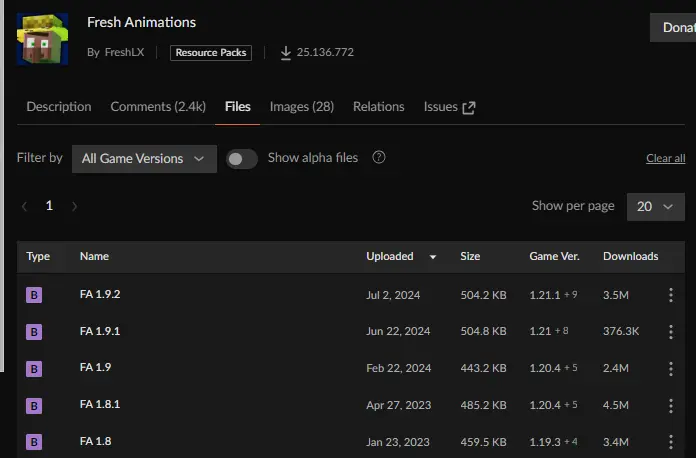The height and width of the screenshot is (458, 696).
Task: Go to the next page arrow
Action: tap(74, 206)
